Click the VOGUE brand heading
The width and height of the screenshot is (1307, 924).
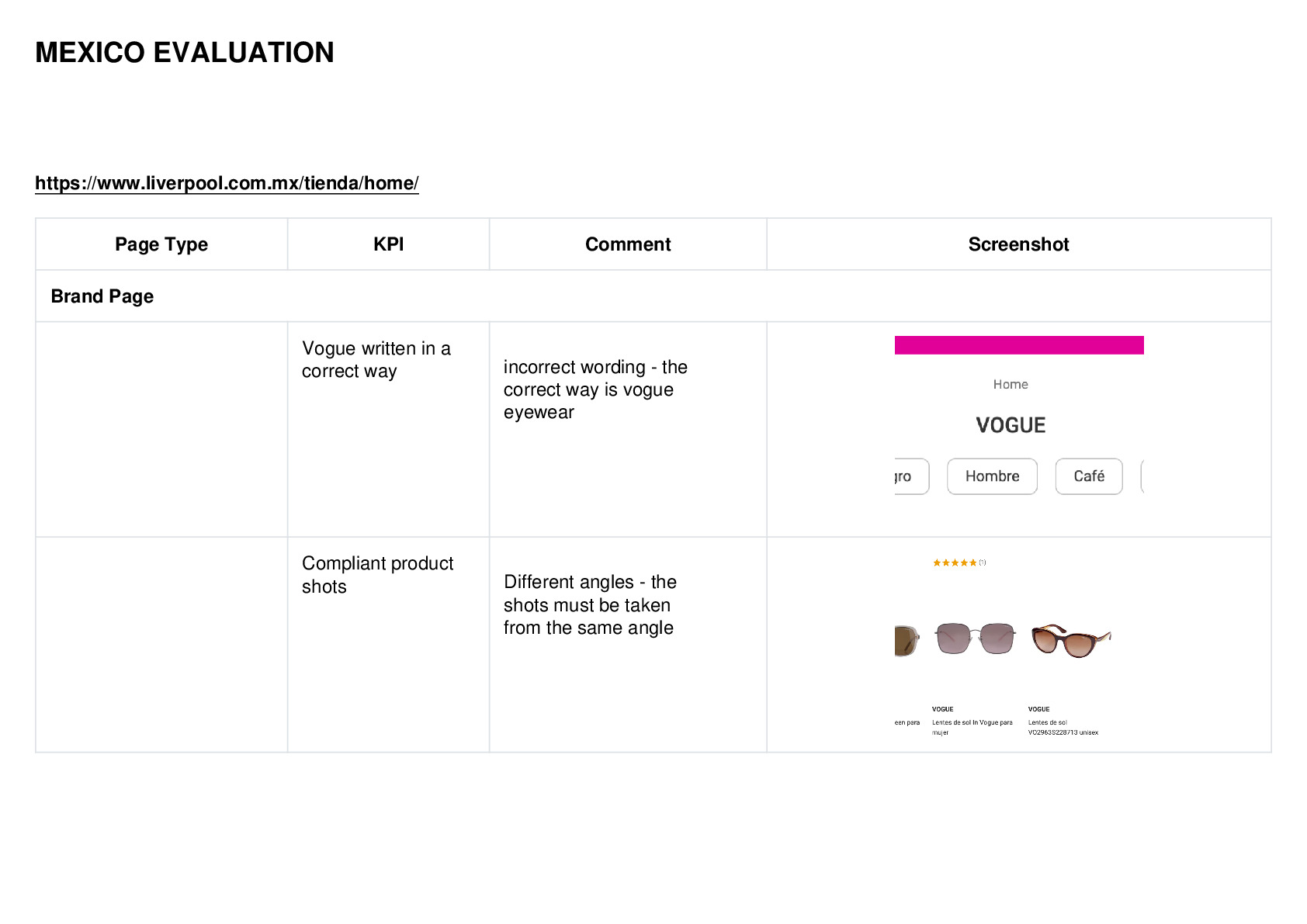click(1011, 425)
